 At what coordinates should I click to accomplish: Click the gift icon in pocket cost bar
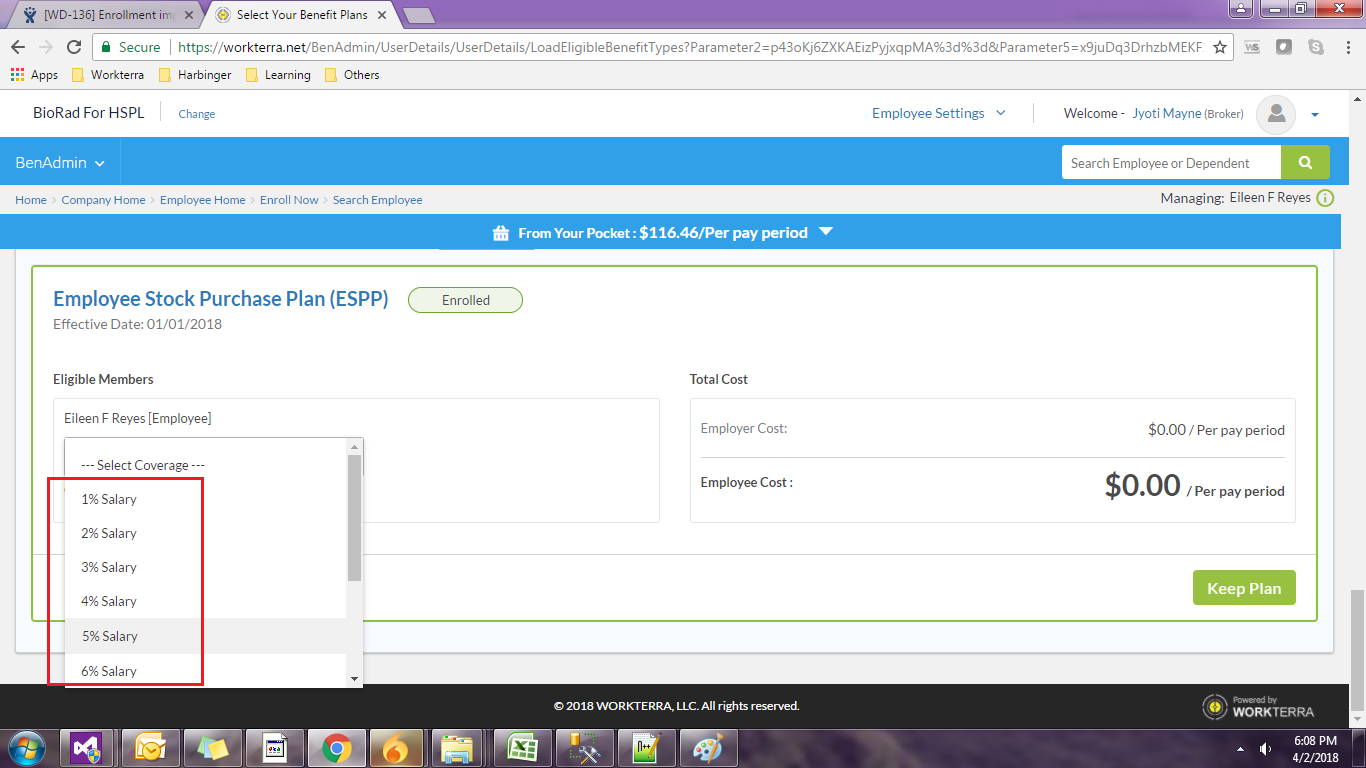point(501,233)
